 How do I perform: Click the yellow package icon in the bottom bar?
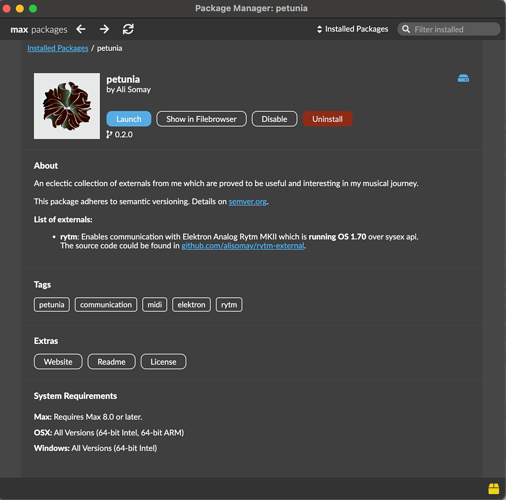tap(494, 489)
